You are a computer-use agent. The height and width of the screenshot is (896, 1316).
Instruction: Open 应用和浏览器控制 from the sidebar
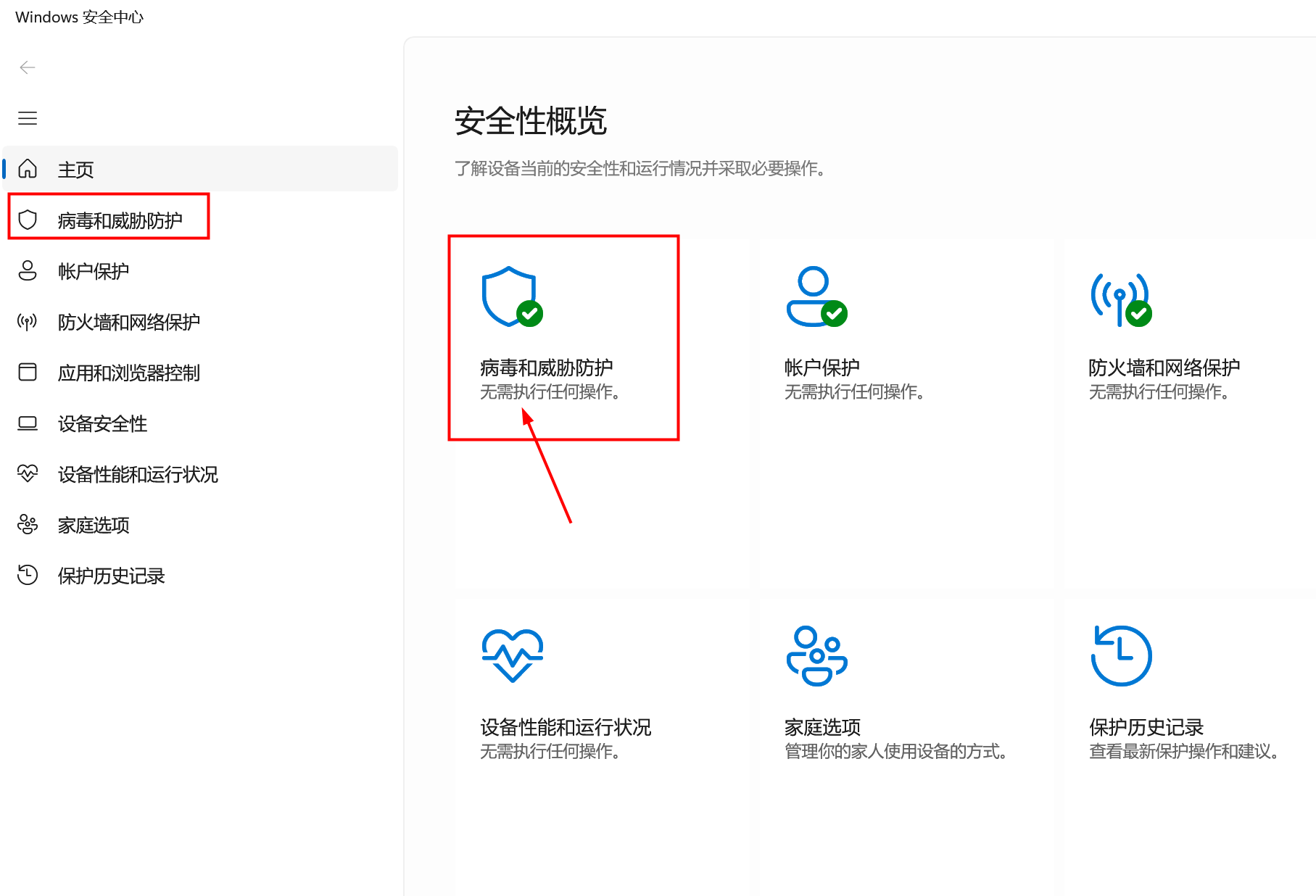[201, 372]
